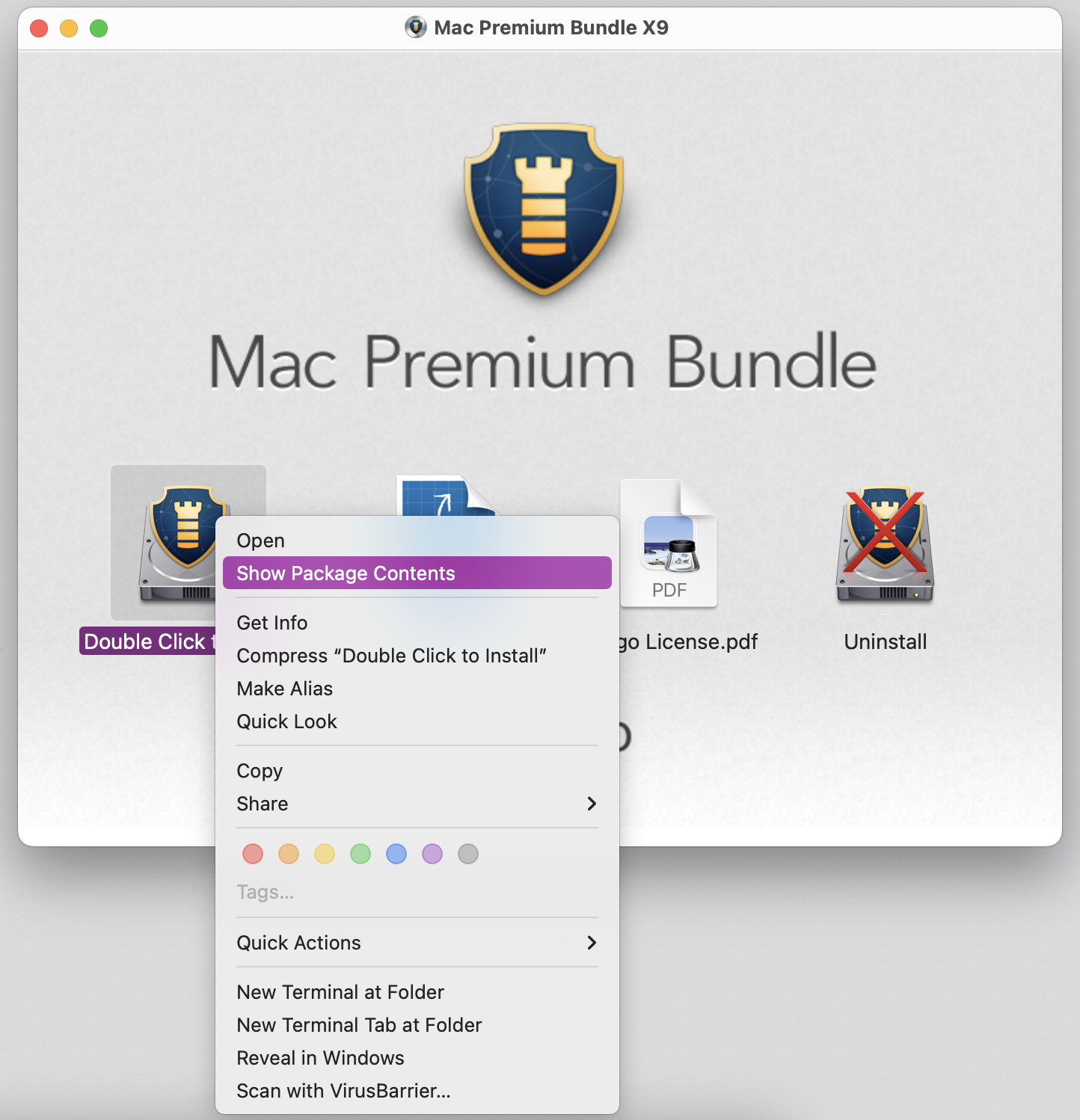Click the title bar shield proxy icon
The image size is (1080, 1120).
click(x=416, y=28)
